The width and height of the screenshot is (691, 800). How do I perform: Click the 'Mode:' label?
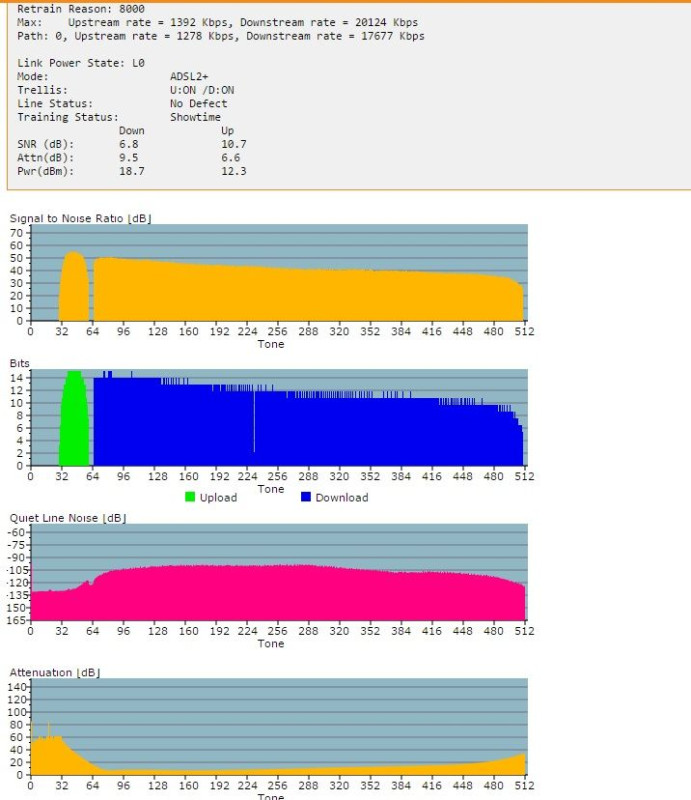(x=33, y=77)
